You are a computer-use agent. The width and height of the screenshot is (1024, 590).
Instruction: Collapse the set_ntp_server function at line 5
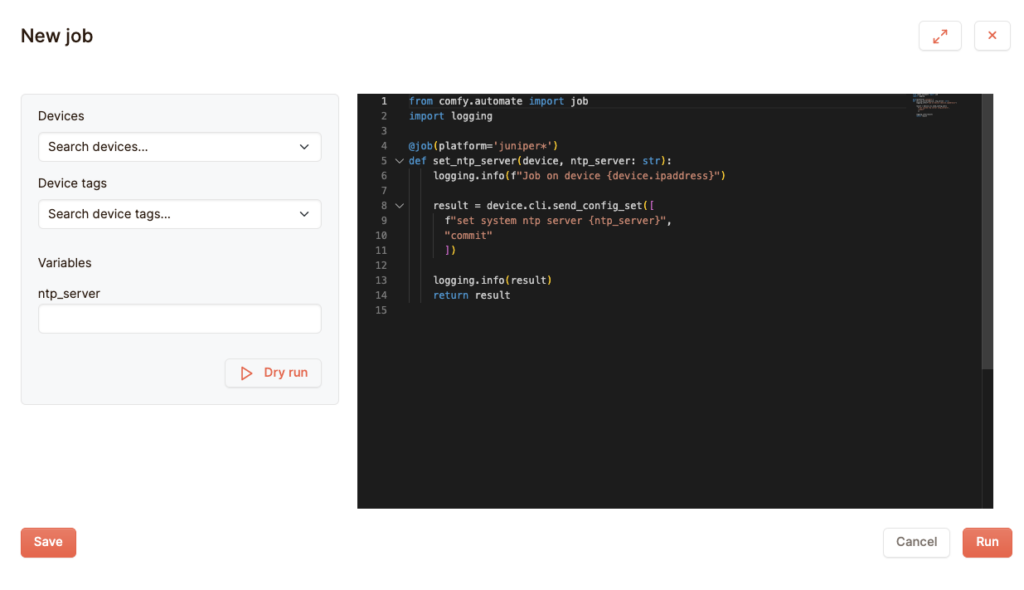tap(399, 161)
